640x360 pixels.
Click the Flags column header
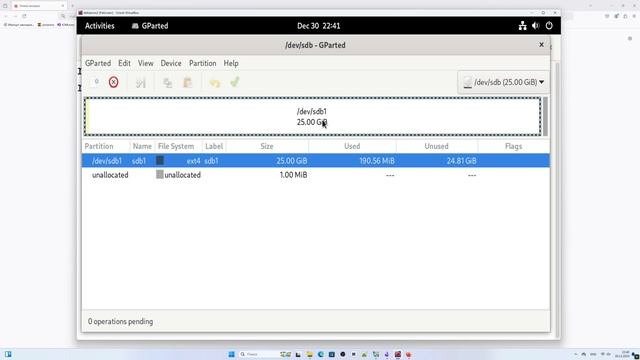pos(513,146)
